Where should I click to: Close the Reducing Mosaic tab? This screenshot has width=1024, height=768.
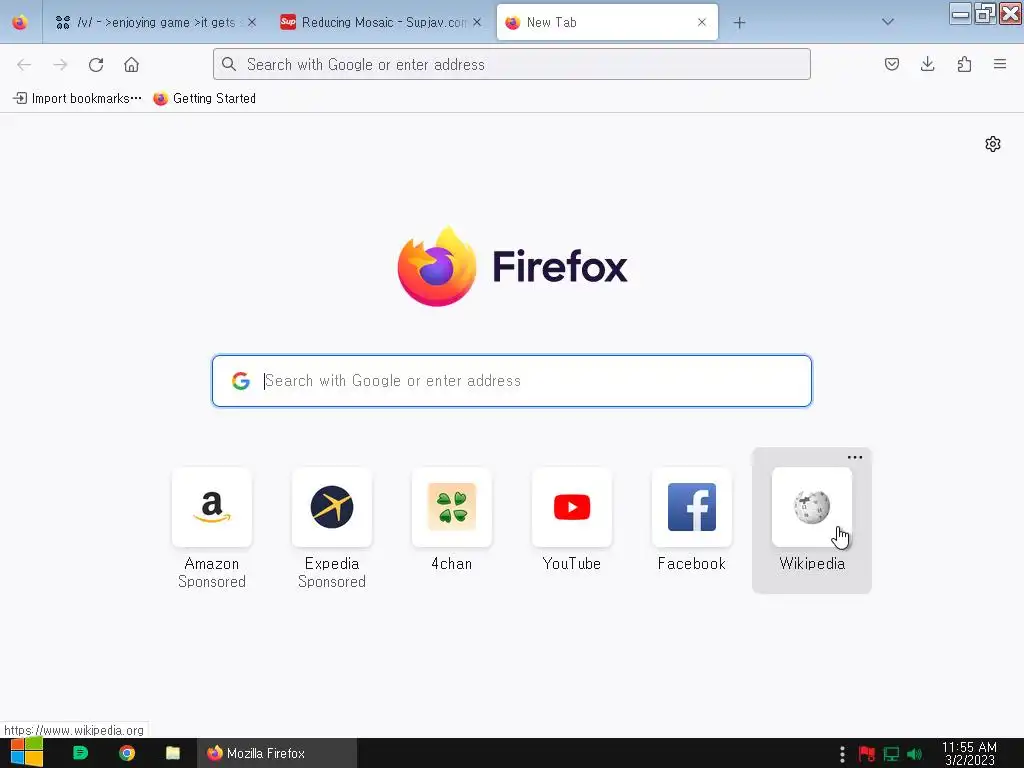click(x=477, y=22)
